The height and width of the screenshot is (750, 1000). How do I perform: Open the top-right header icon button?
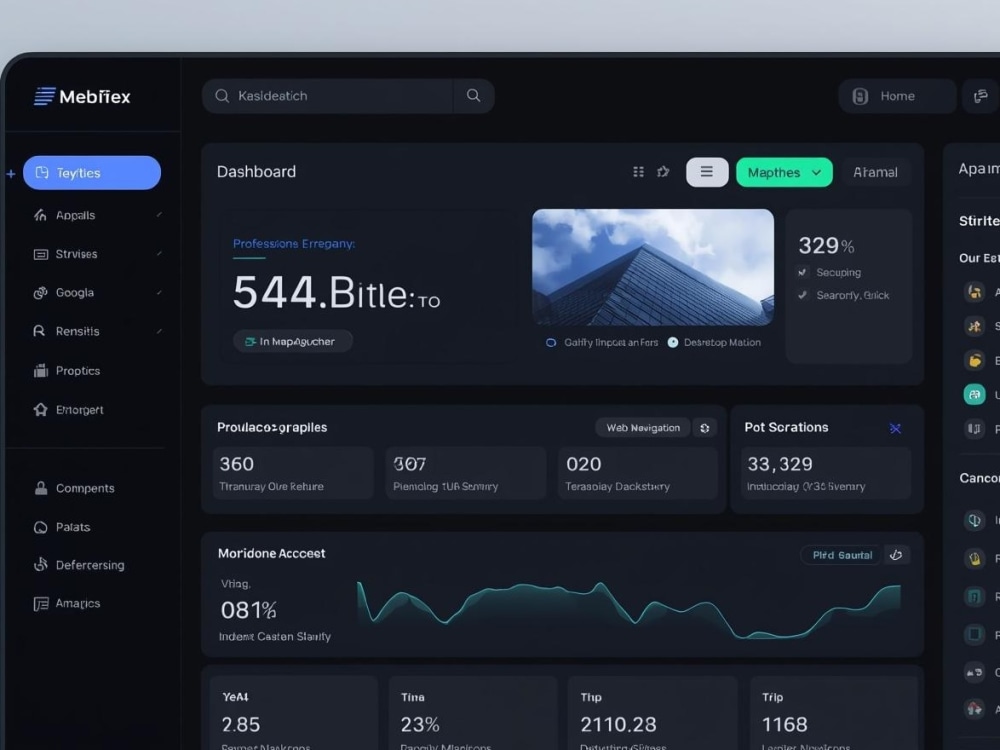point(981,96)
